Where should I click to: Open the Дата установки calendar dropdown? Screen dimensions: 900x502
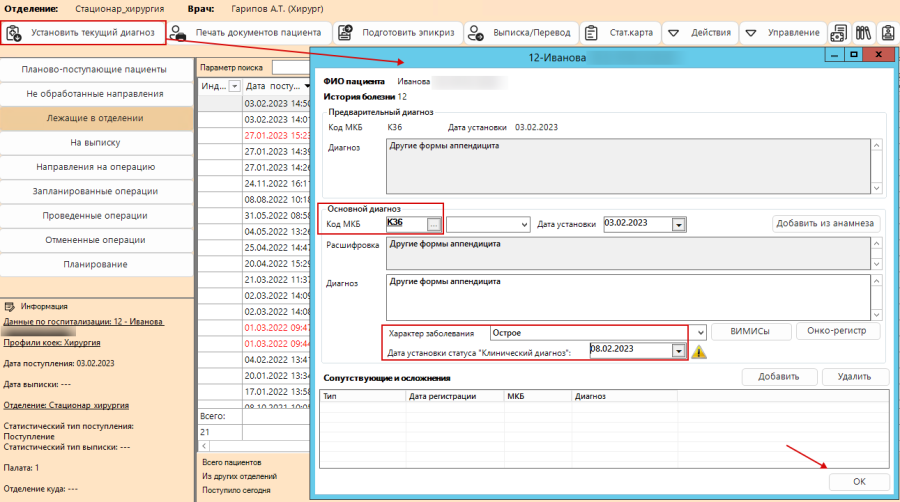(678, 225)
